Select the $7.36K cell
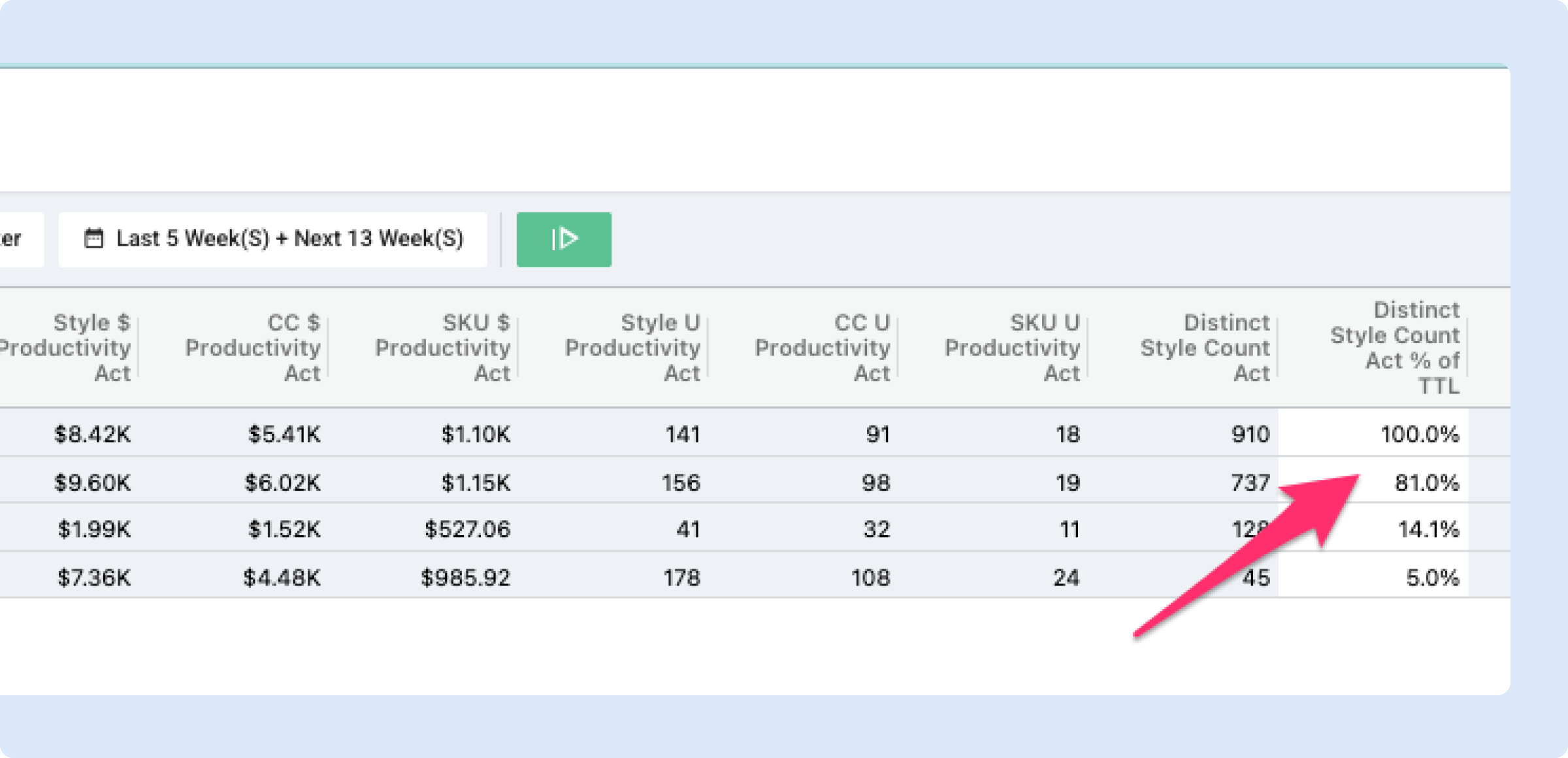 pyautogui.click(x=94, y=578)
